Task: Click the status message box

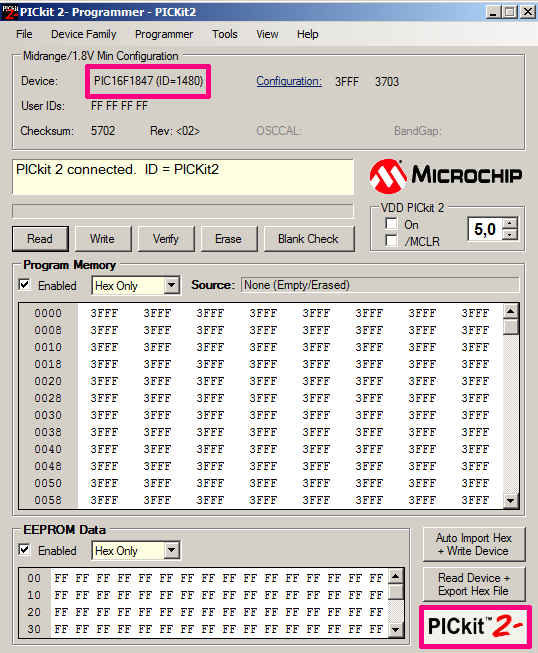Action: (x=183, y=177)
